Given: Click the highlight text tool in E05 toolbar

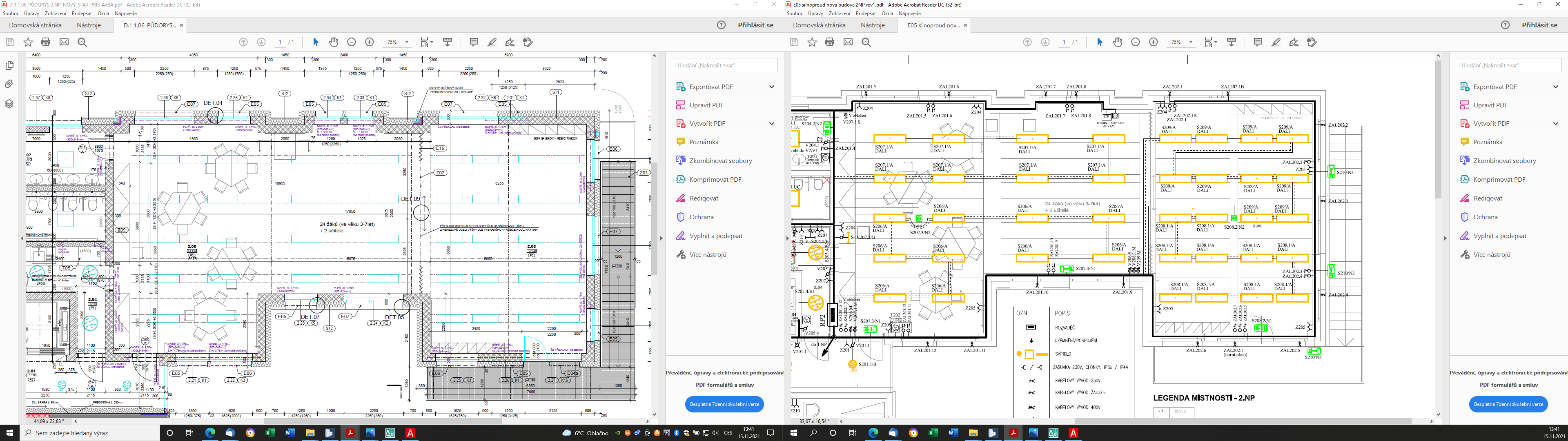Looking at the screenshot, I should pos(1276,42).
